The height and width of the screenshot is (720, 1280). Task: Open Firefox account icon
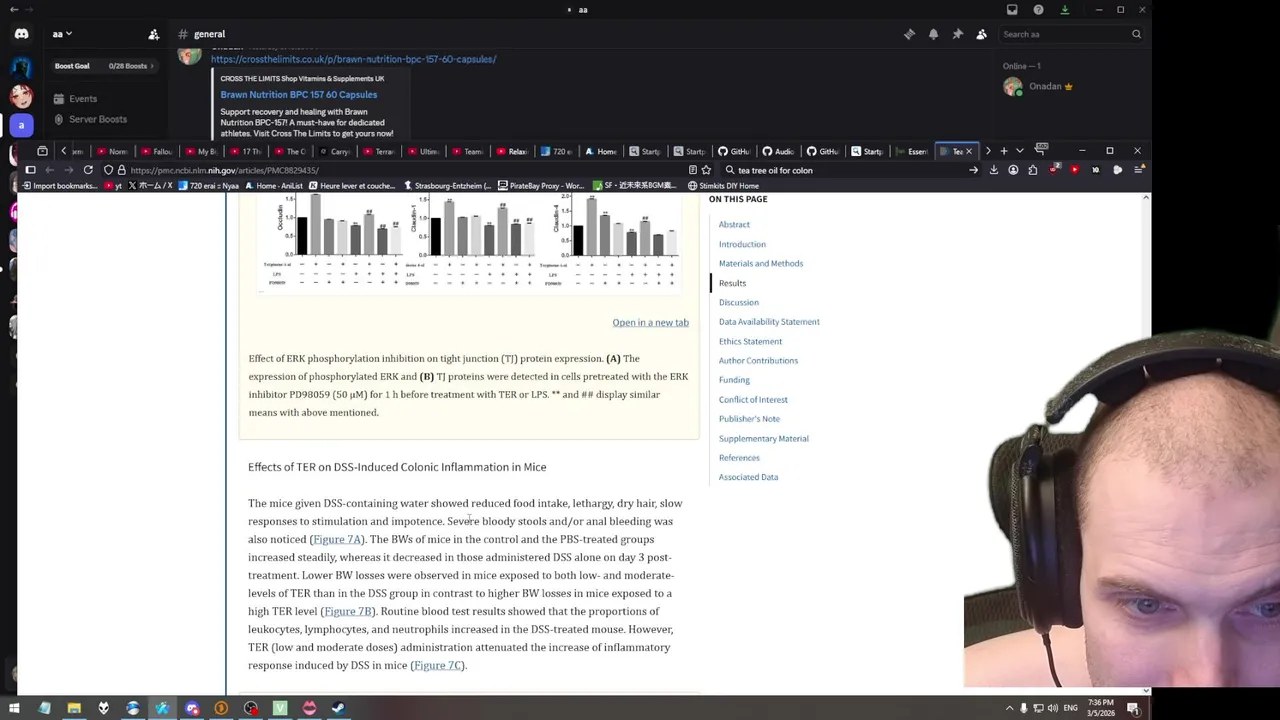click(1013, 170)
